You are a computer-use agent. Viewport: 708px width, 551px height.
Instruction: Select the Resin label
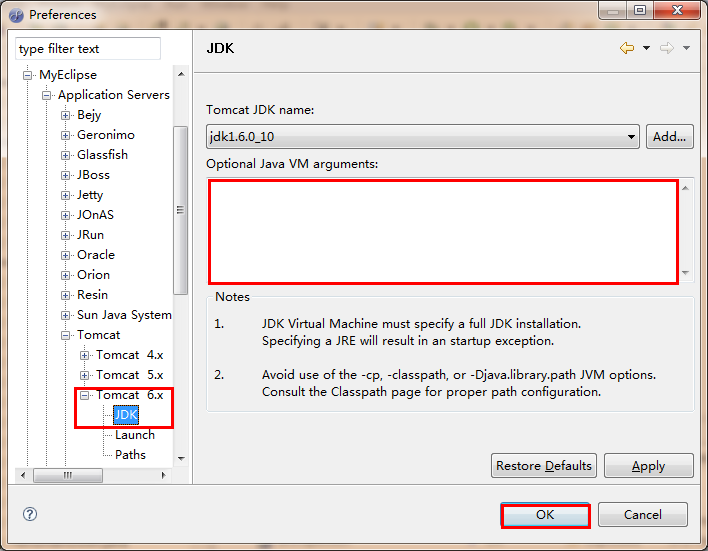click(x=93, y=295)
